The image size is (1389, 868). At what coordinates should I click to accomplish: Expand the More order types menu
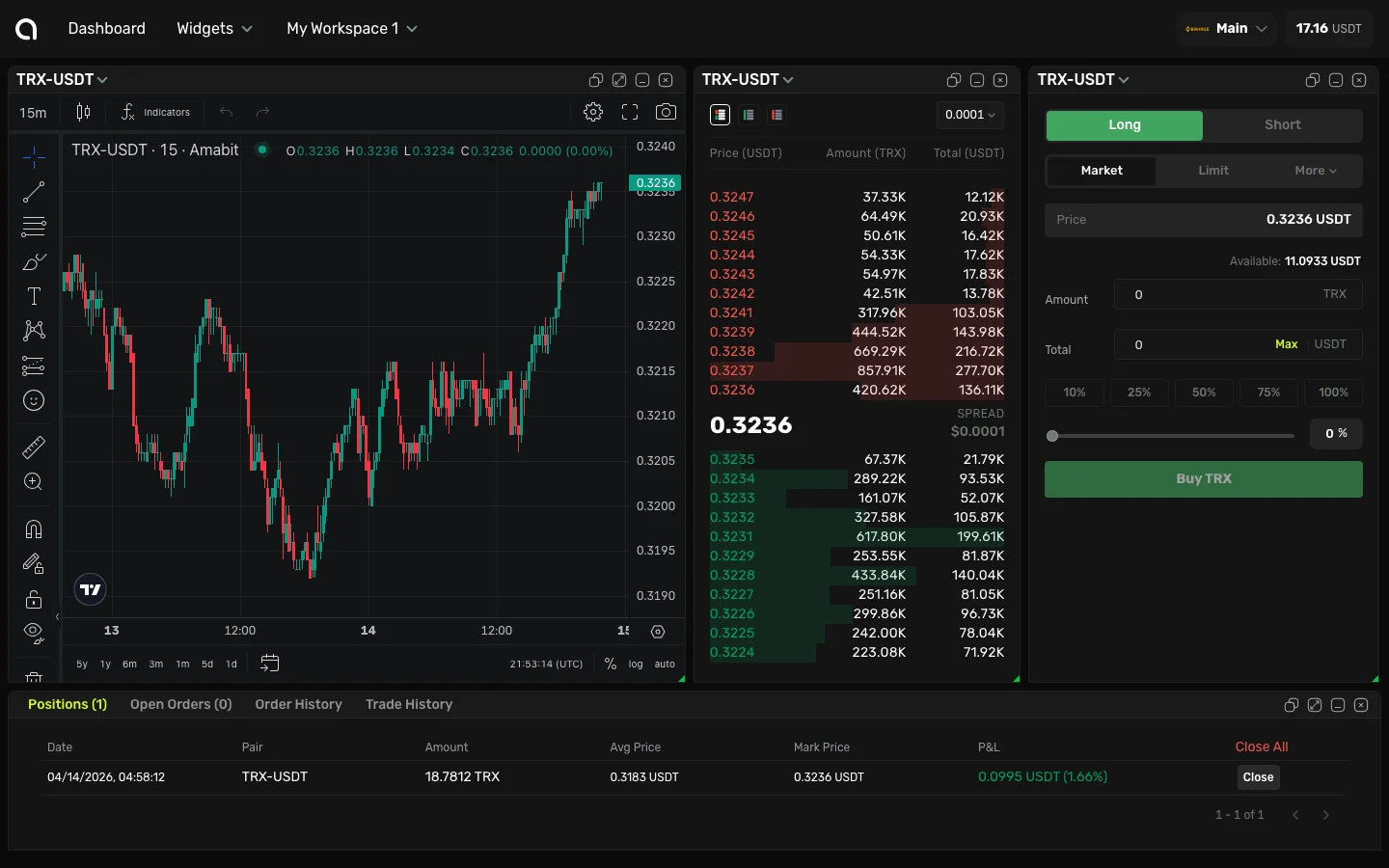(x=1314, y=171)
